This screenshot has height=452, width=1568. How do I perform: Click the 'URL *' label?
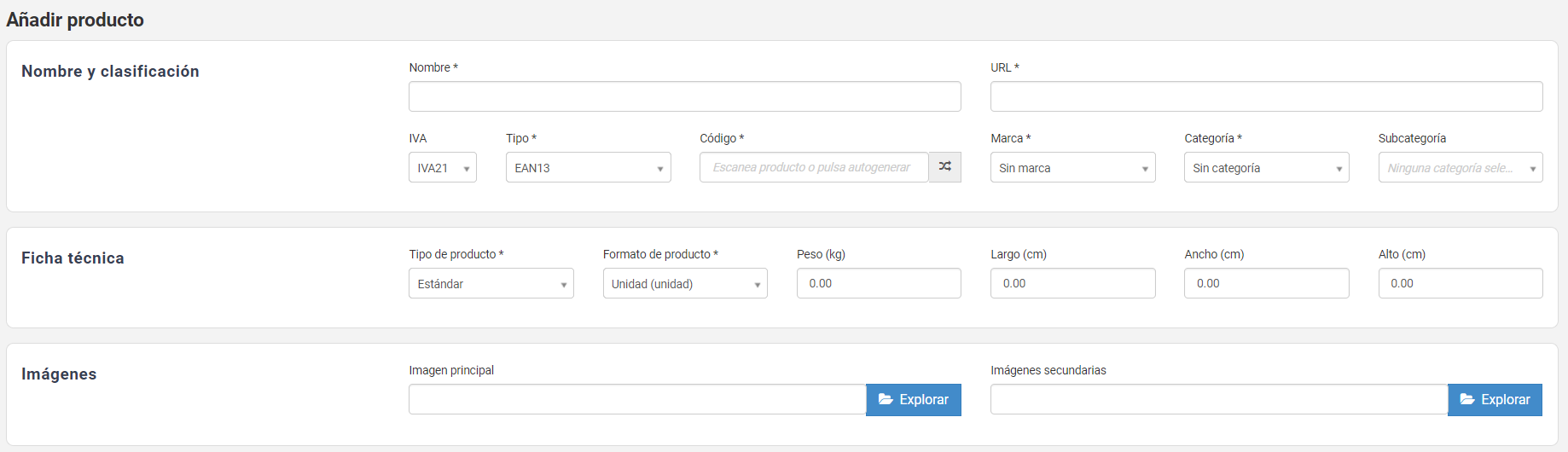pos(1005,67)
